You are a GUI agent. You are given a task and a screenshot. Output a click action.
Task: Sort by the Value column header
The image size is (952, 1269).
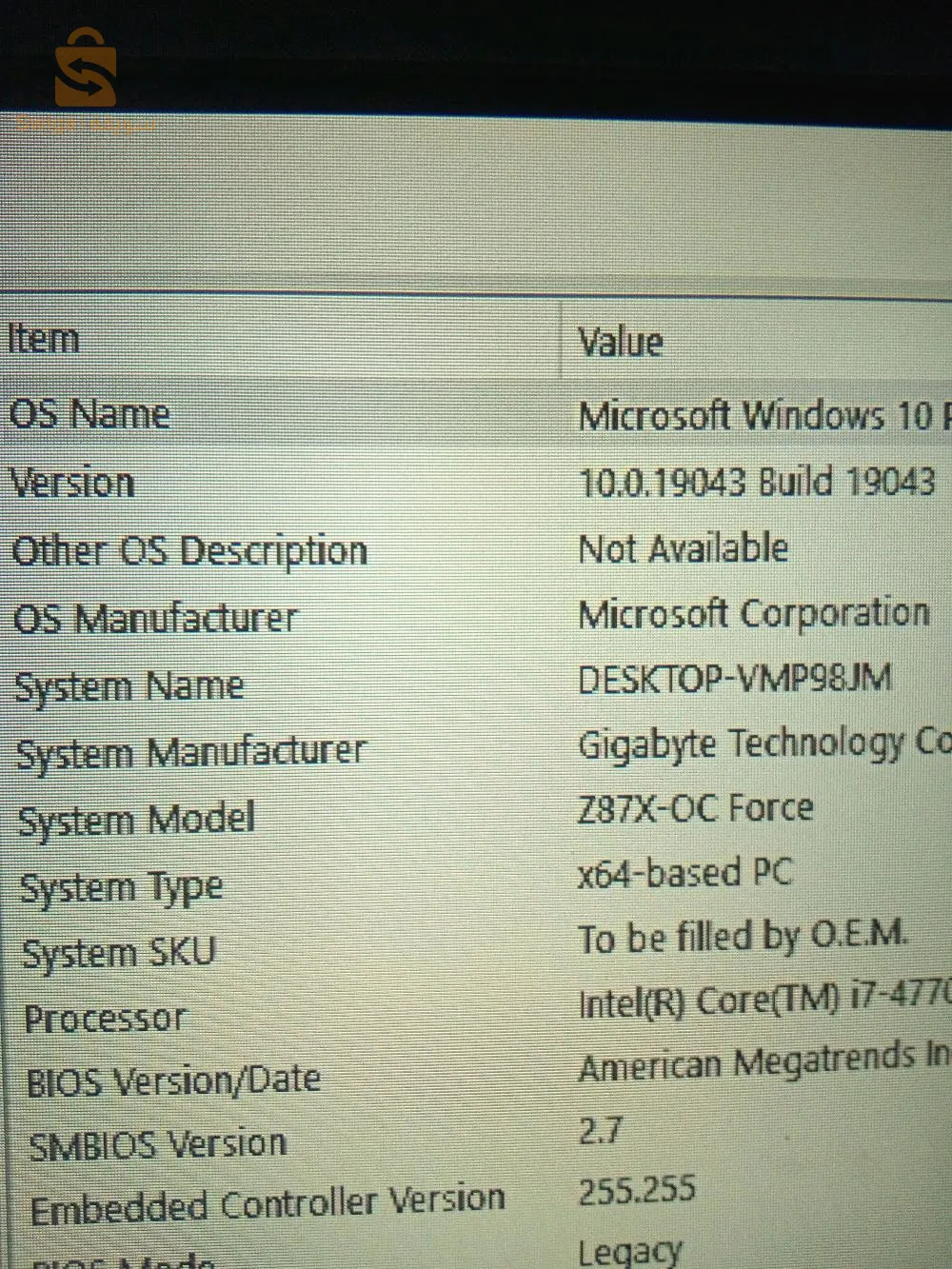620,342
